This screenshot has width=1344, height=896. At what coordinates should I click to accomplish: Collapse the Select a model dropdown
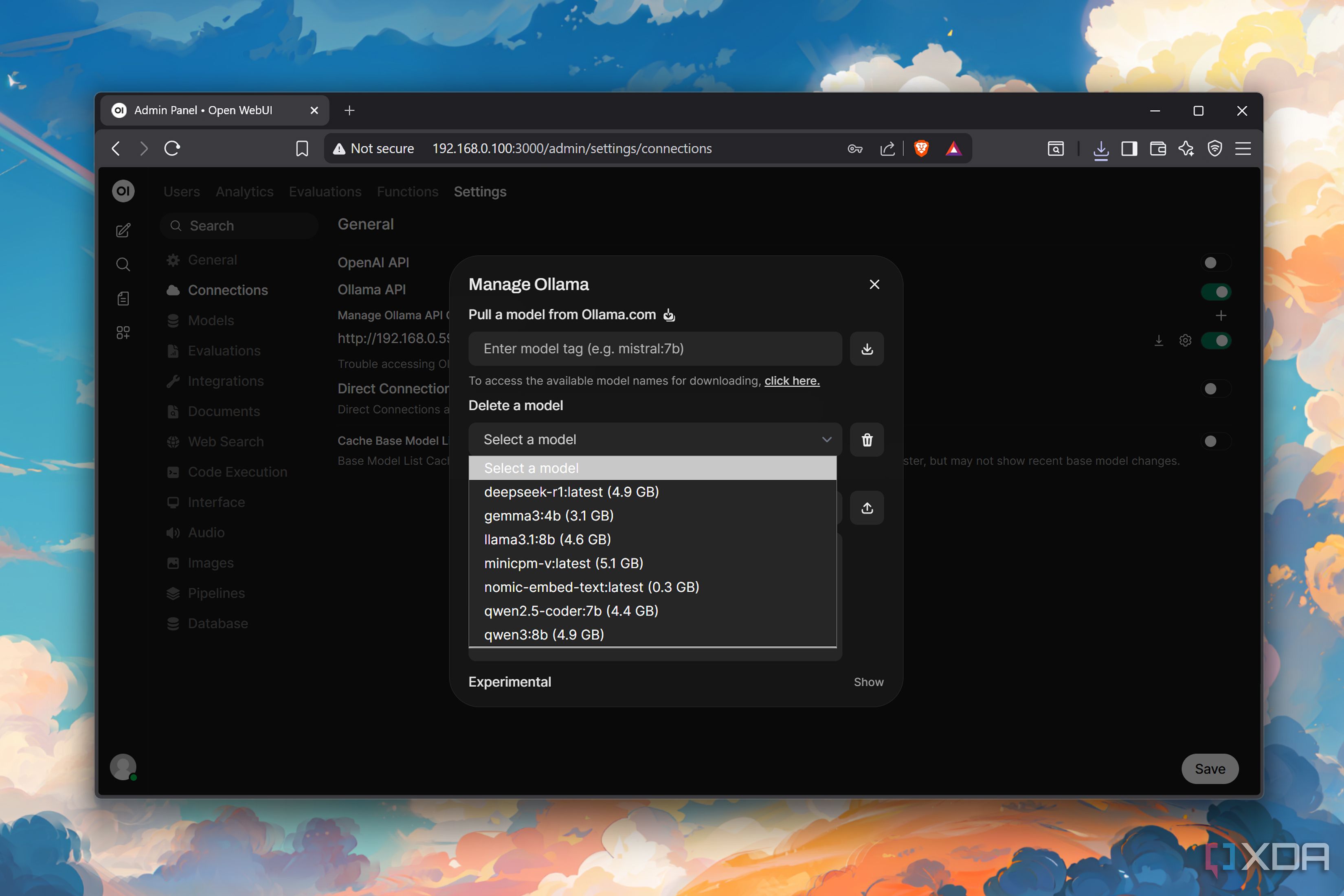point(655,439)
